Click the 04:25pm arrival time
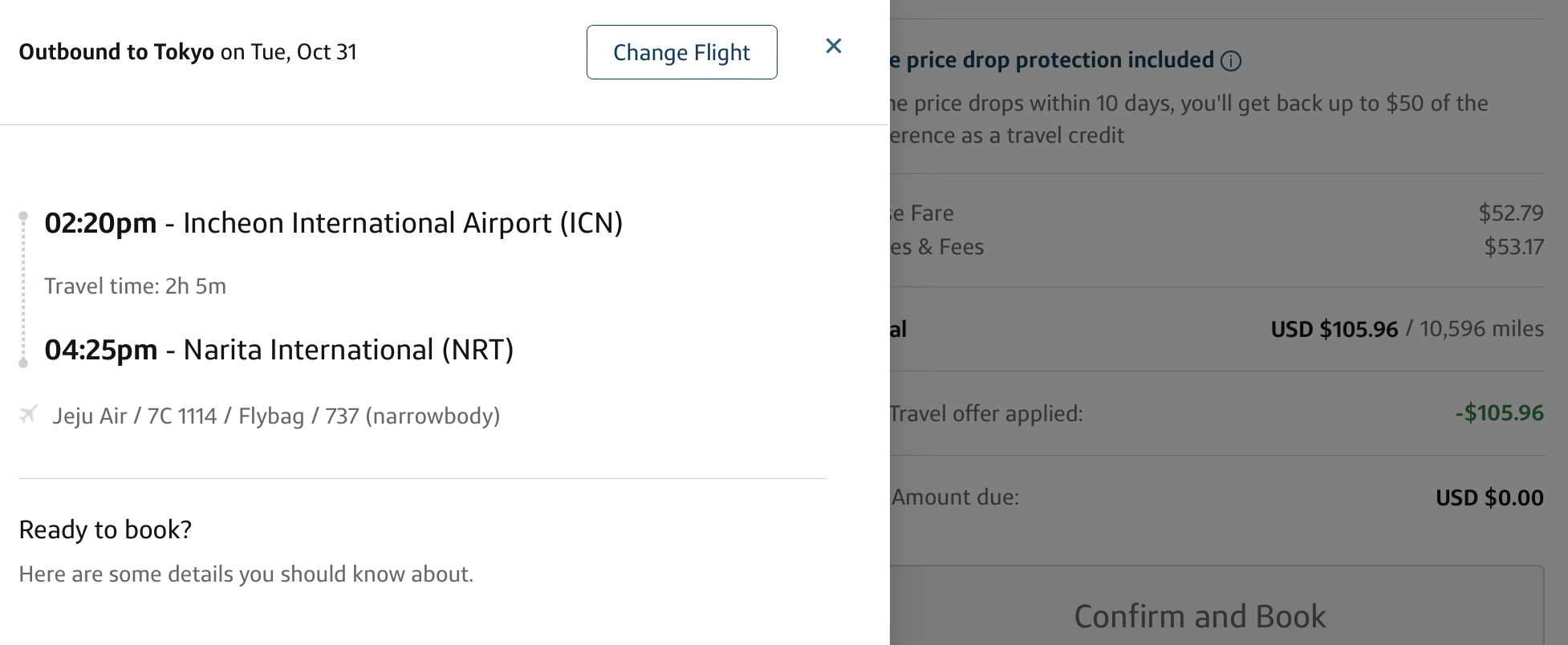Screen dimensions: 1568x645 pos(100,350)
